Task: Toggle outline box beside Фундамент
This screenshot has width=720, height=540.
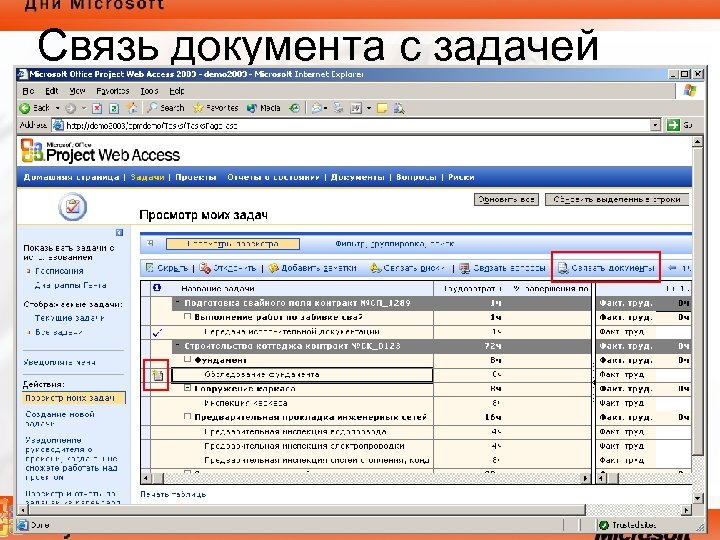Action: coord(187,359)
